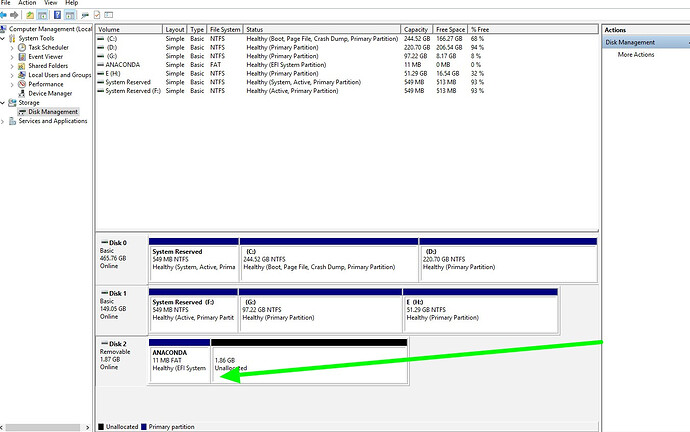This screenshot has height=432, width=690.
Task: Click the Services and Applications node icon
Action: 12,121
